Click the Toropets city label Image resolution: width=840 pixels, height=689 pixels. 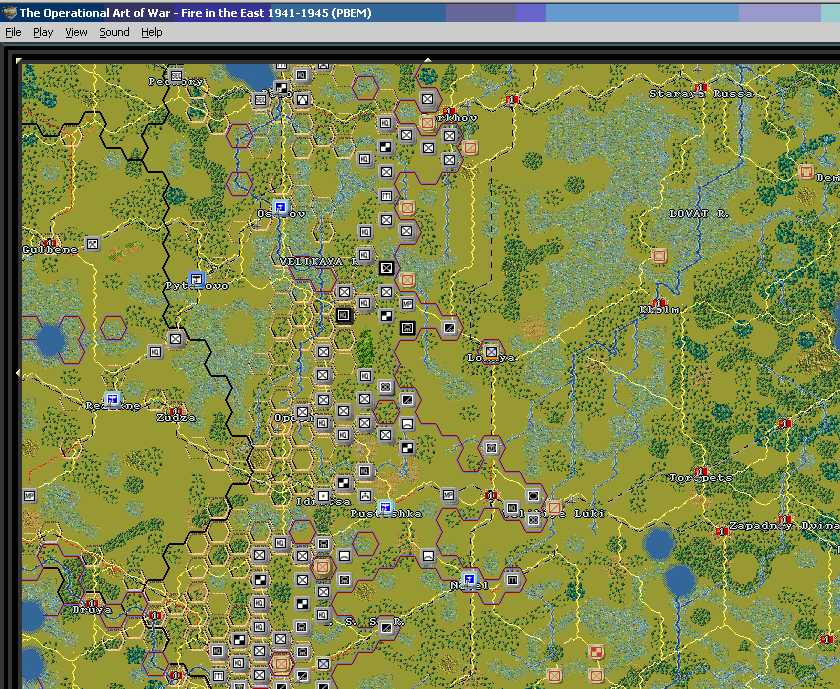[x=701, y=477]
